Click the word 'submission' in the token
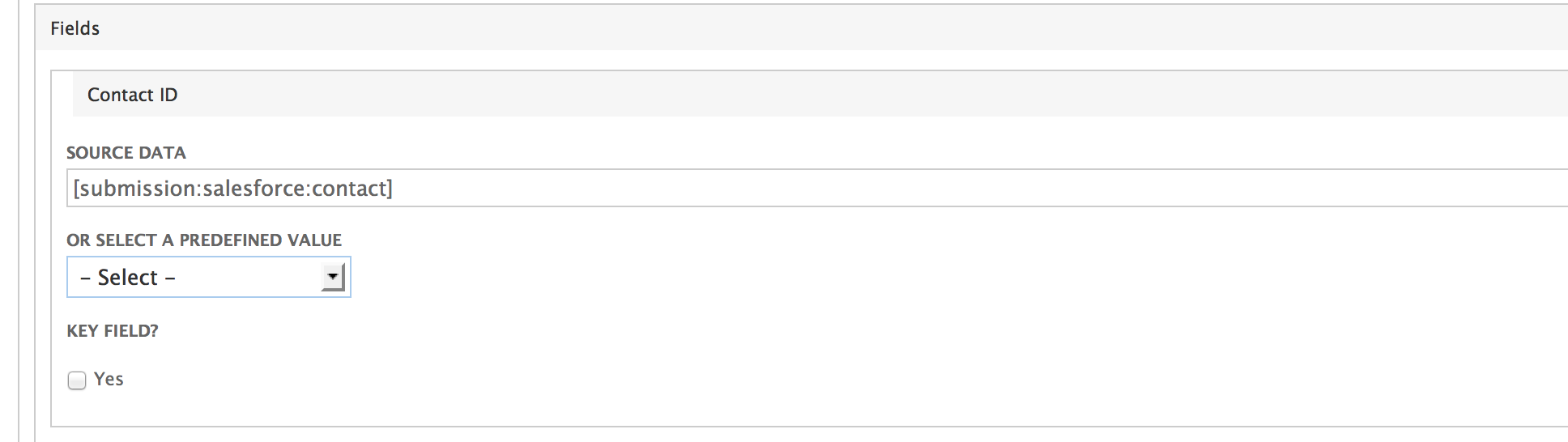1568x442 pixels. point(137,189)
